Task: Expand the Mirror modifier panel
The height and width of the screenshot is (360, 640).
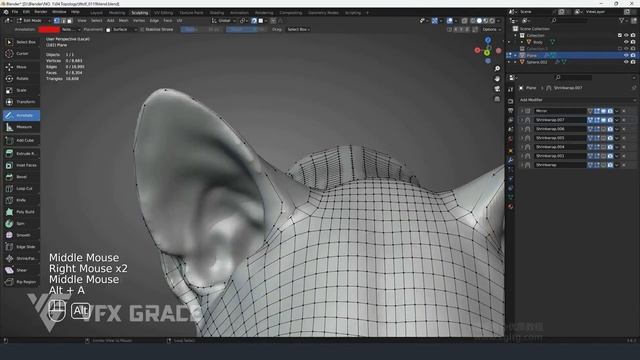Action: click(x=522, y=111)
